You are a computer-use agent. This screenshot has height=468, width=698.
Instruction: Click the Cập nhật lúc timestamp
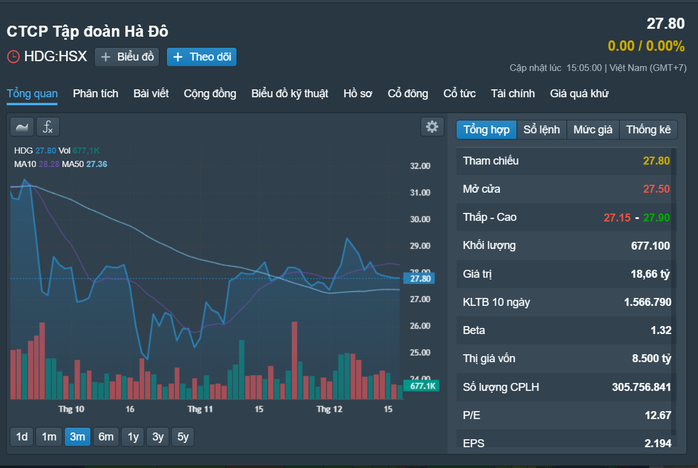click(x=598, y=68)
